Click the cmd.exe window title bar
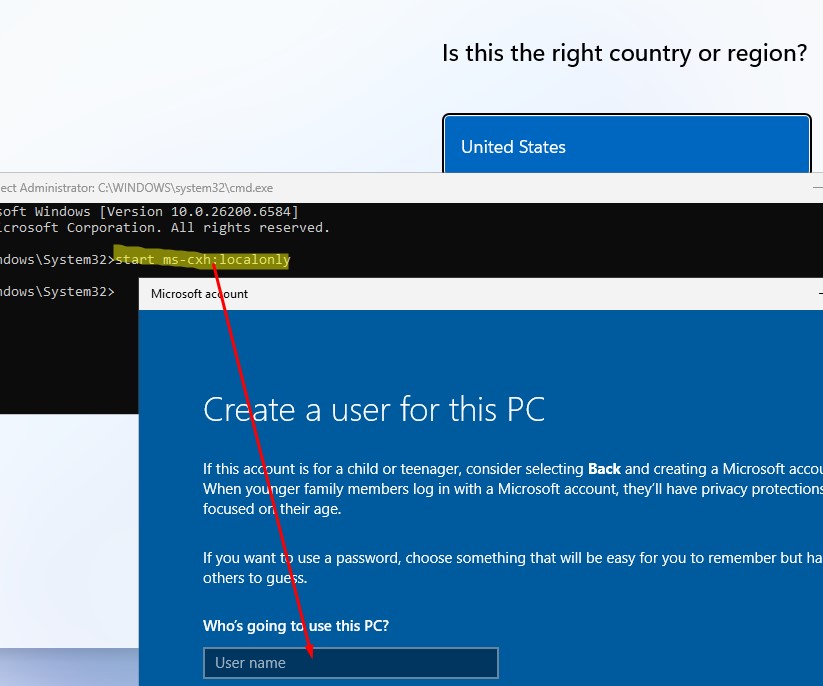The image size is (823, 686). (x=400, y=187)
